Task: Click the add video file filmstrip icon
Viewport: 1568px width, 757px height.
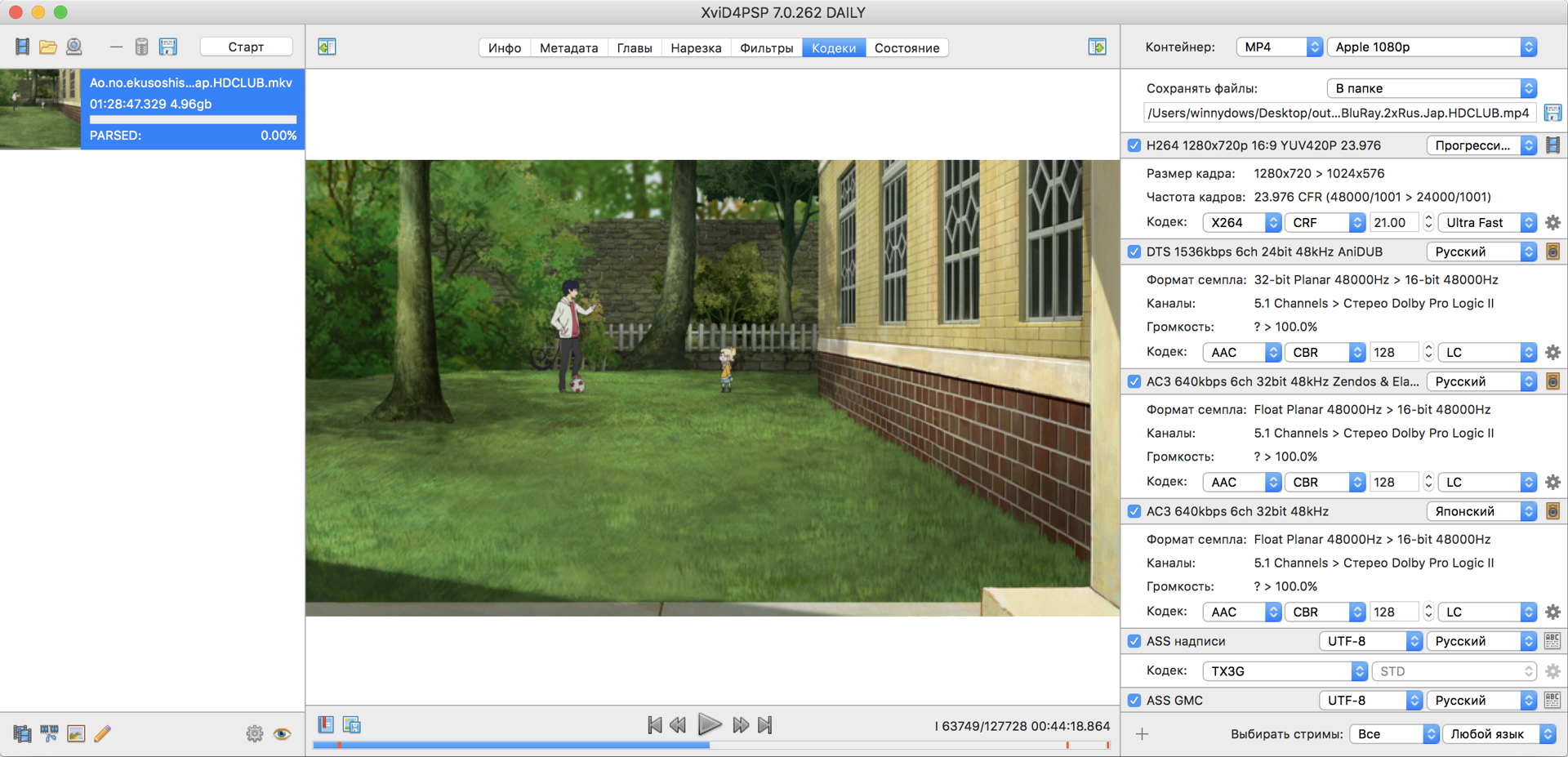Action: [x=22, y=47]
